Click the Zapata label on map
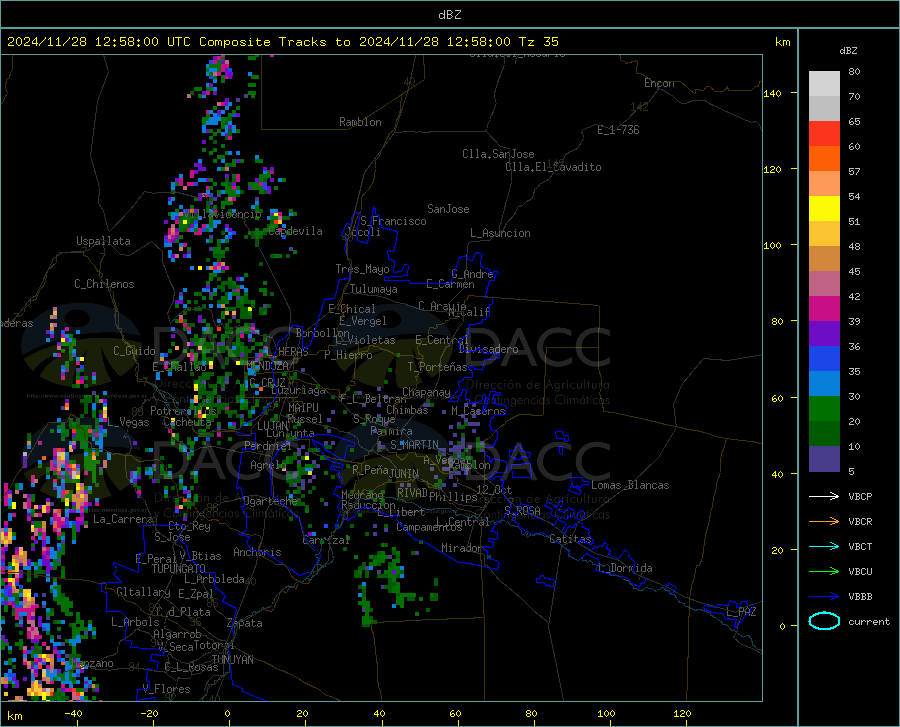Image resolution: width=900 pixels, height=727 pixels. [245, 623]
